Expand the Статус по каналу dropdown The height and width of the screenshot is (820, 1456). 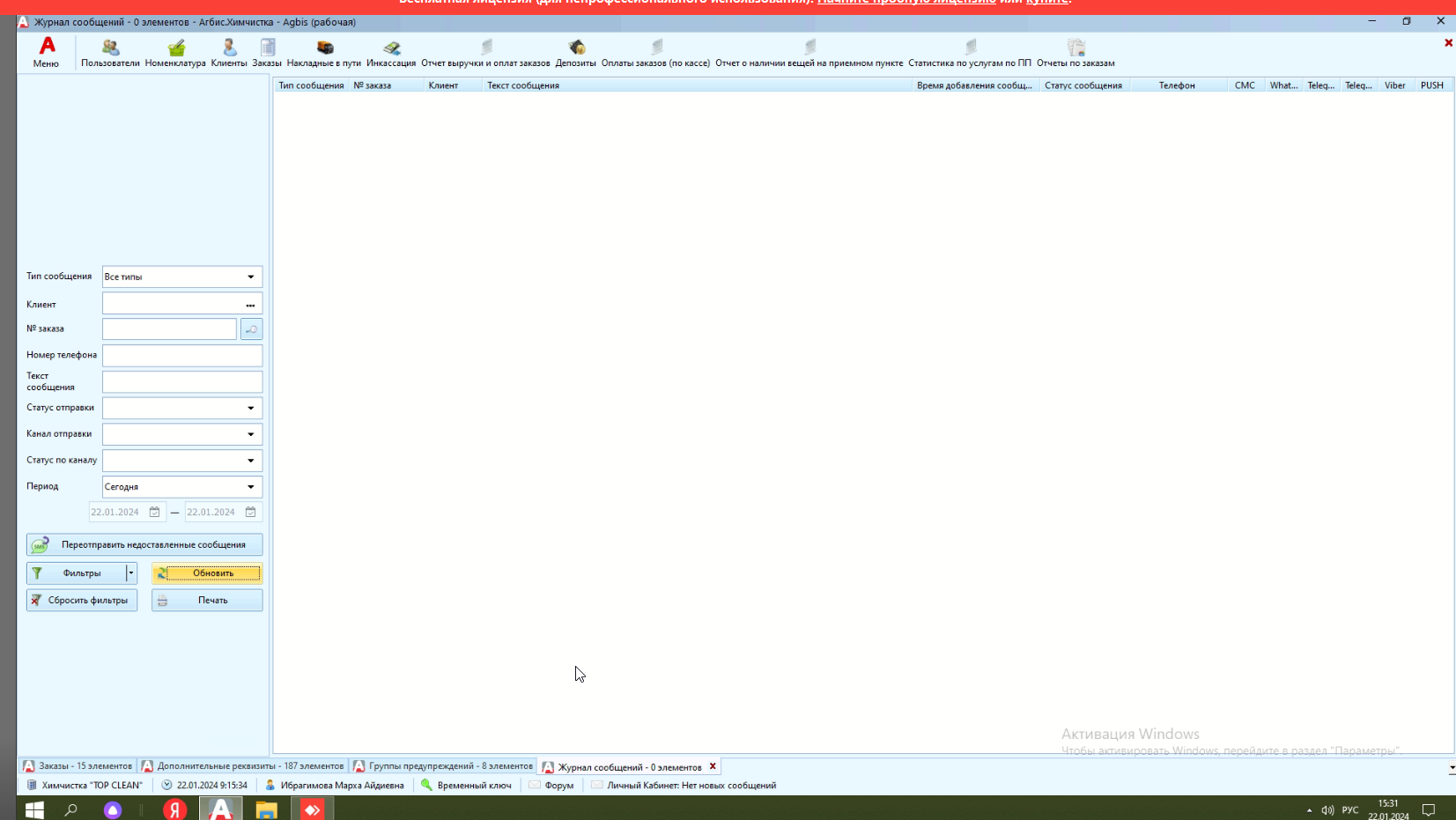pyautogui.click(x=251, y=461)
